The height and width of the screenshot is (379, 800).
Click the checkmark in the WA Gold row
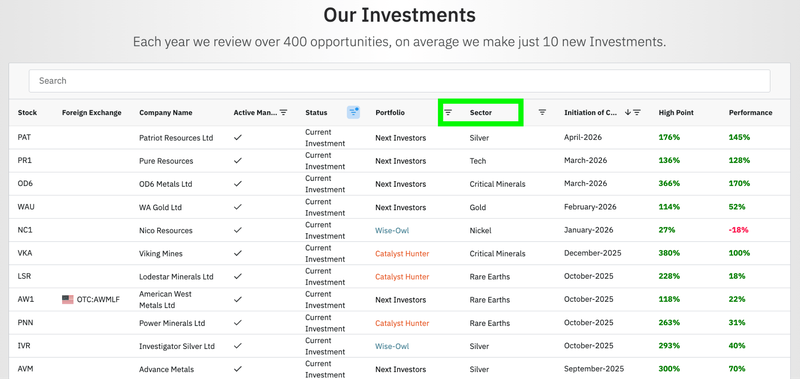click(238, 207)
